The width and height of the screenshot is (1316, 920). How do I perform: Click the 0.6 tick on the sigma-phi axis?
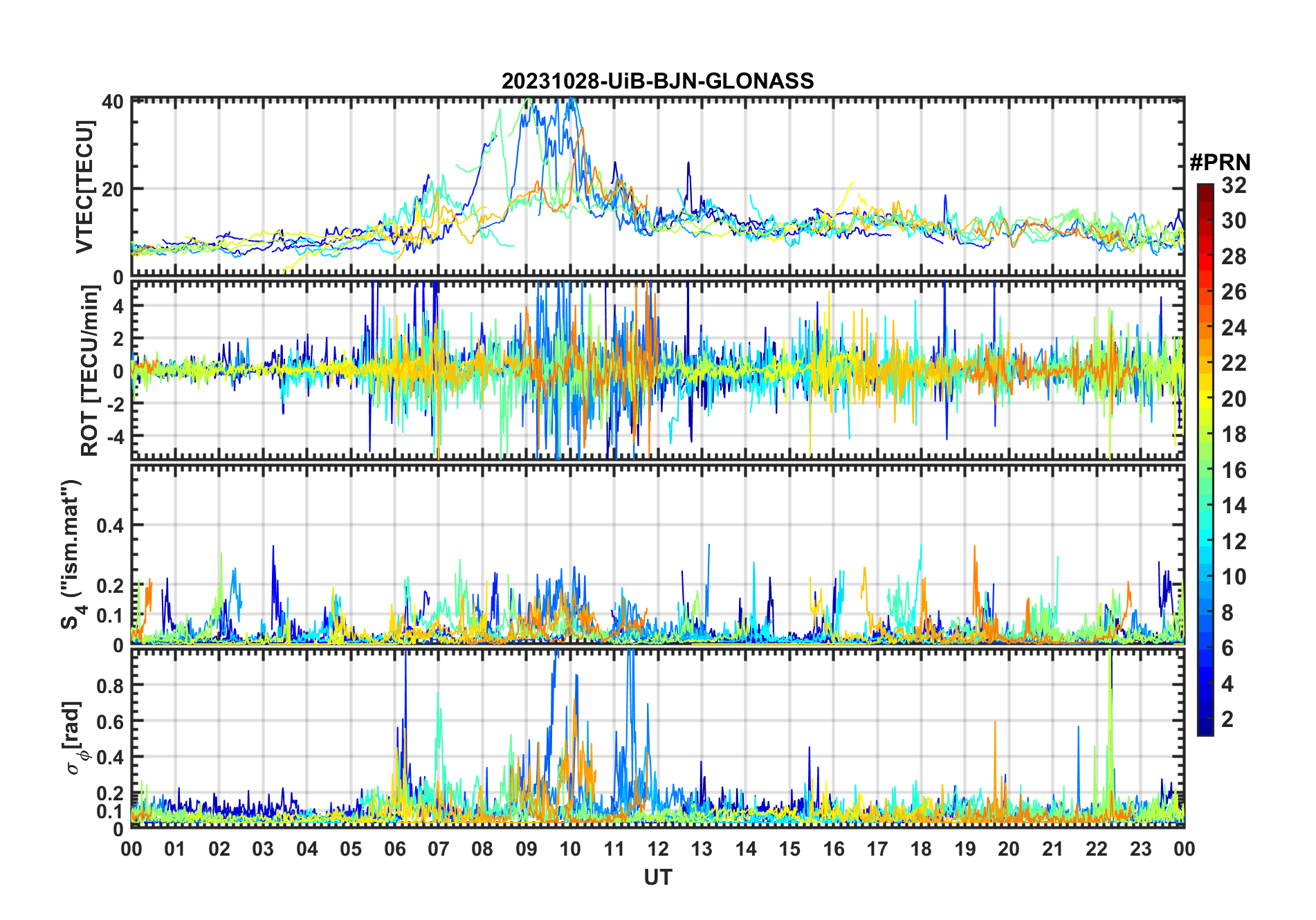point(110,721)
